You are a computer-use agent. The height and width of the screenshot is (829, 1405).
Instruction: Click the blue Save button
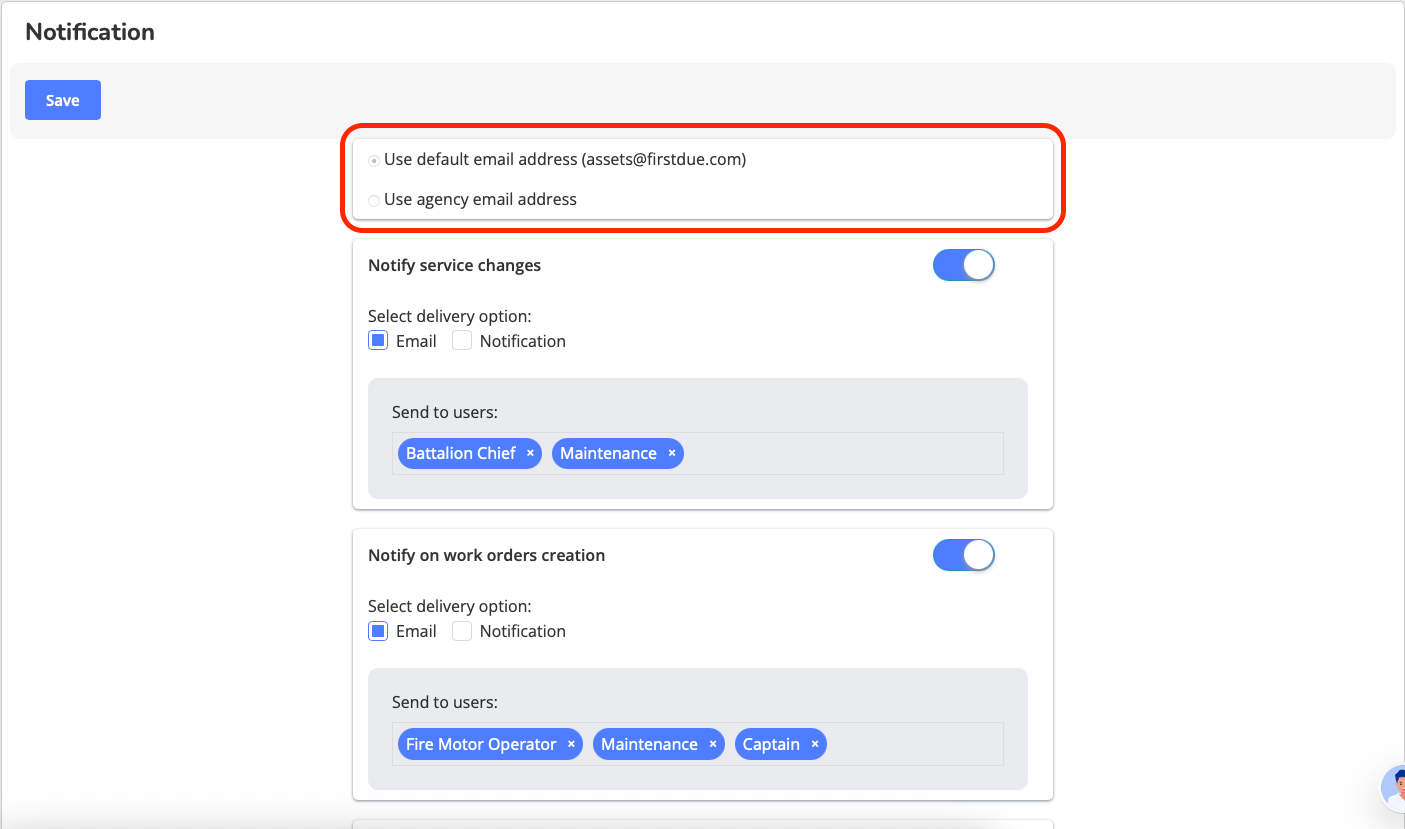click(x=62, y=100)
